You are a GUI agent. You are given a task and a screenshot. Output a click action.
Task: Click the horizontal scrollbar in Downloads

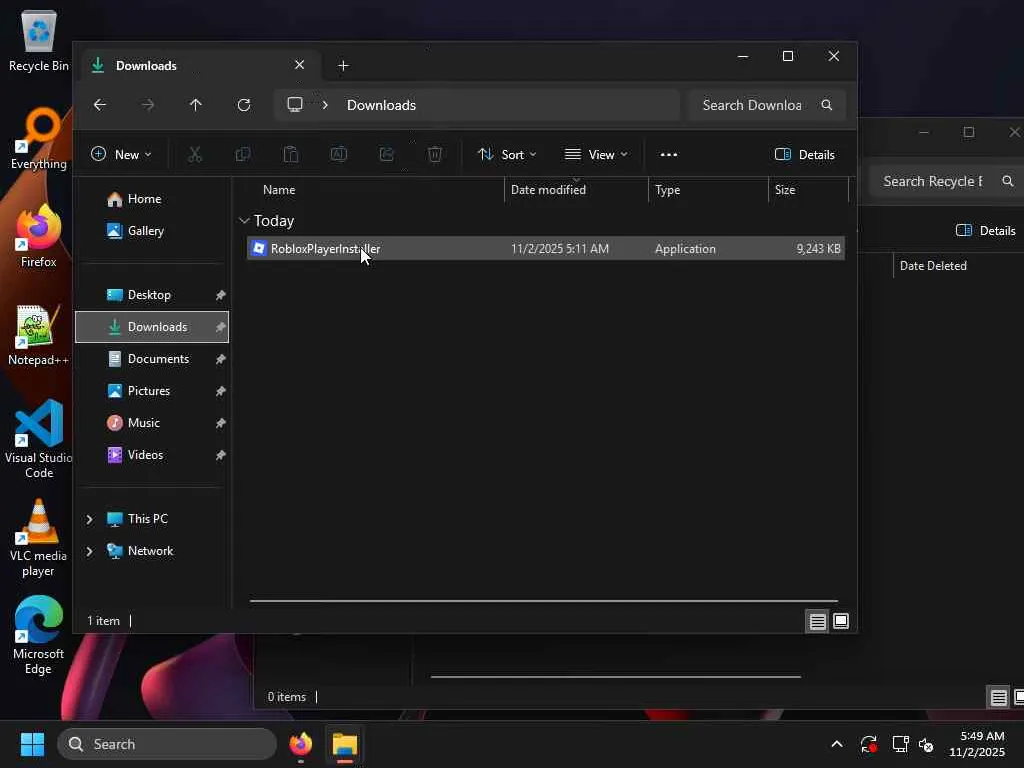(x=543, y=601)
